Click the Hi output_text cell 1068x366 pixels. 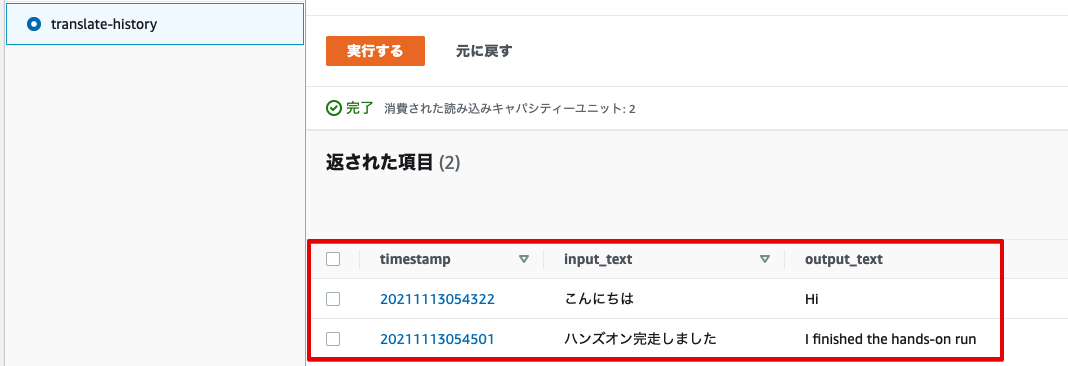click(x=811, y=299)
